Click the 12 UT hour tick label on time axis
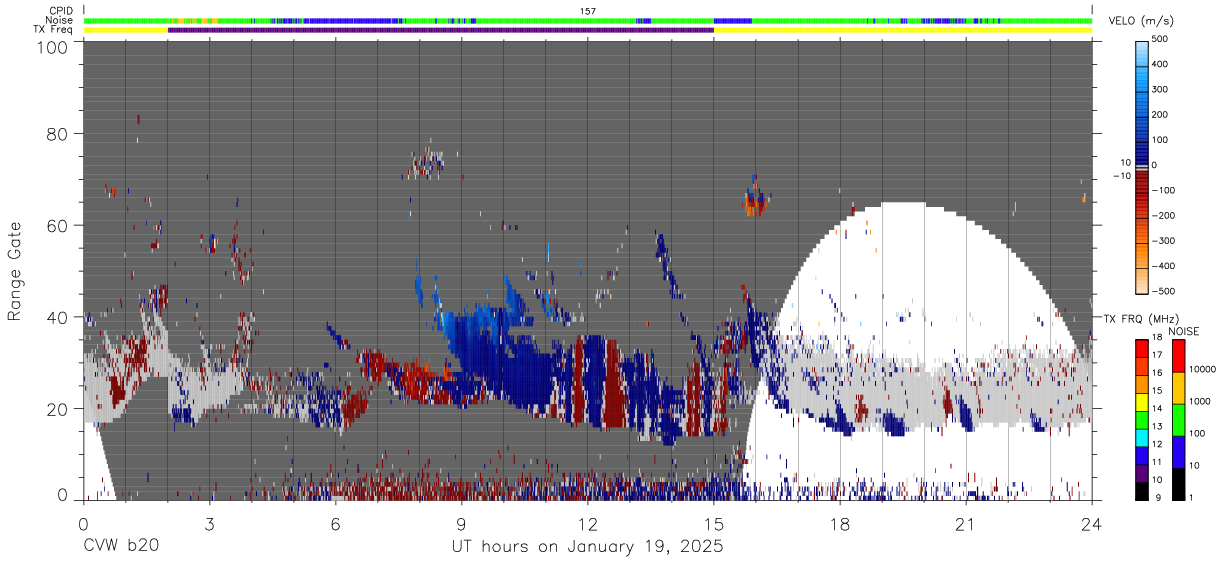Image resolution: width=1228 pixels, height=567 pixels. coord(587,523)
